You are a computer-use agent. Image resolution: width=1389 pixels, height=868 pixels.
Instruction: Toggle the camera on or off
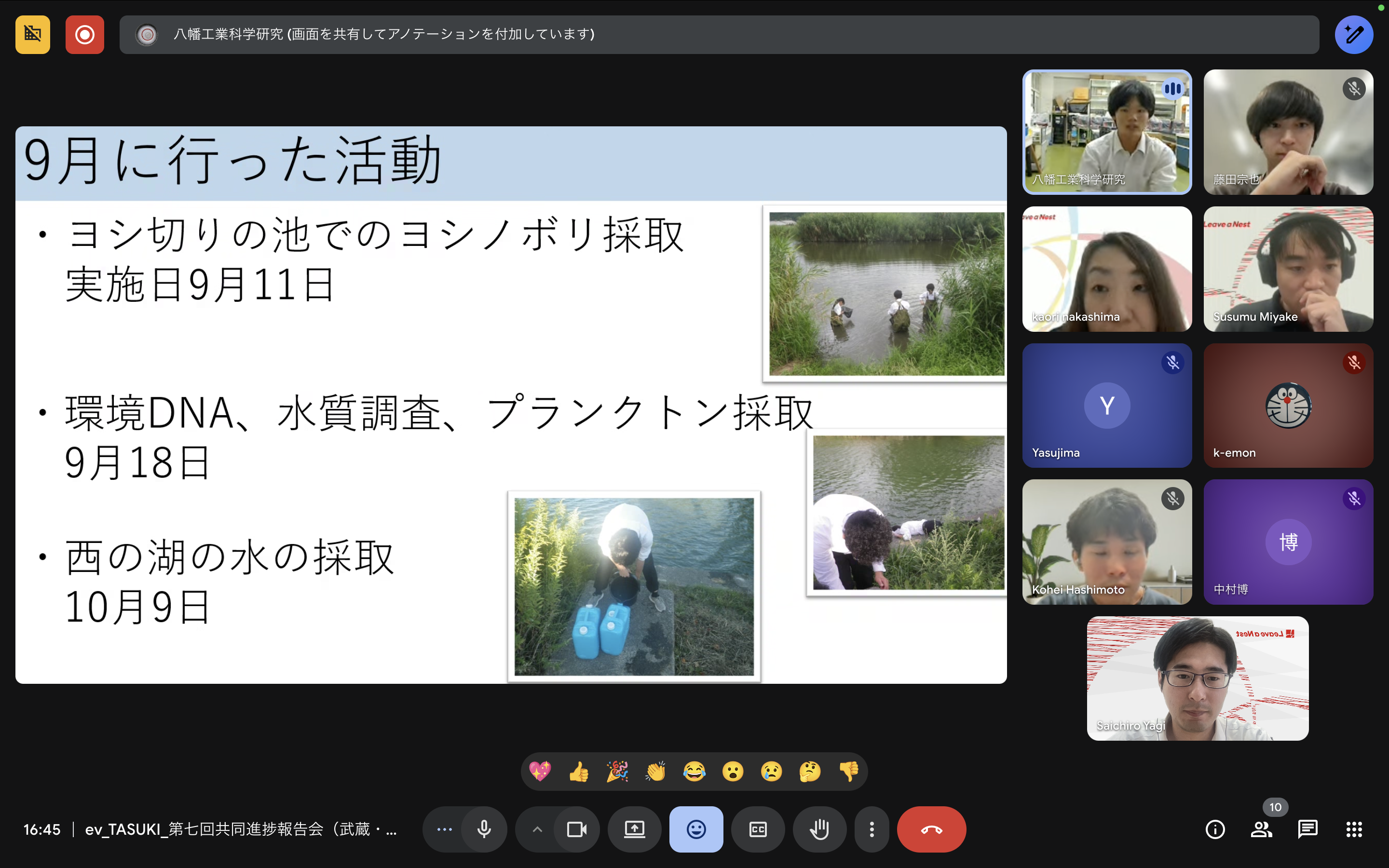coord(576,829)
